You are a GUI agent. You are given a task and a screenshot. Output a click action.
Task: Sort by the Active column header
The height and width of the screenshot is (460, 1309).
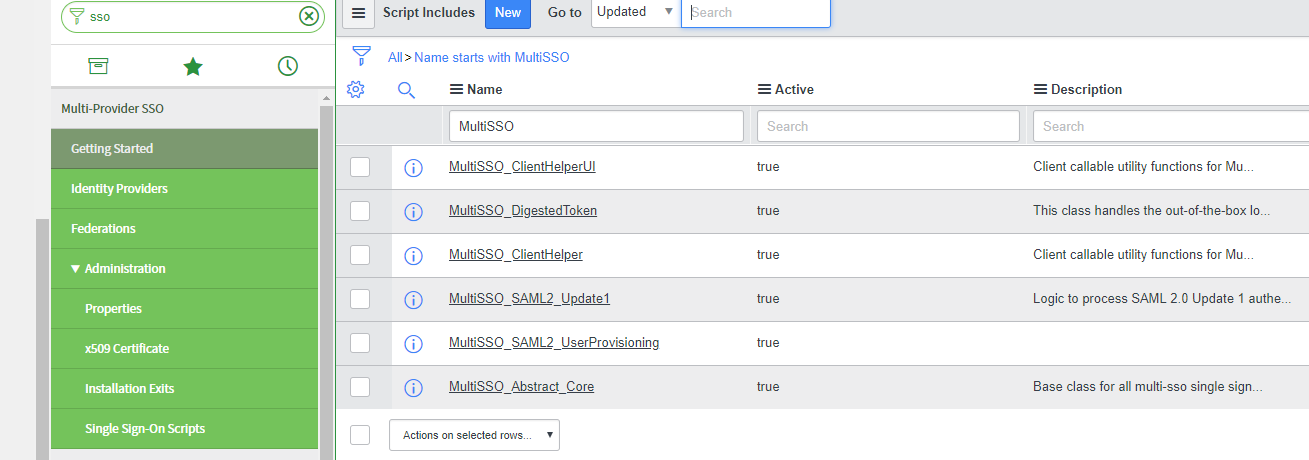(x=794, y=89)
